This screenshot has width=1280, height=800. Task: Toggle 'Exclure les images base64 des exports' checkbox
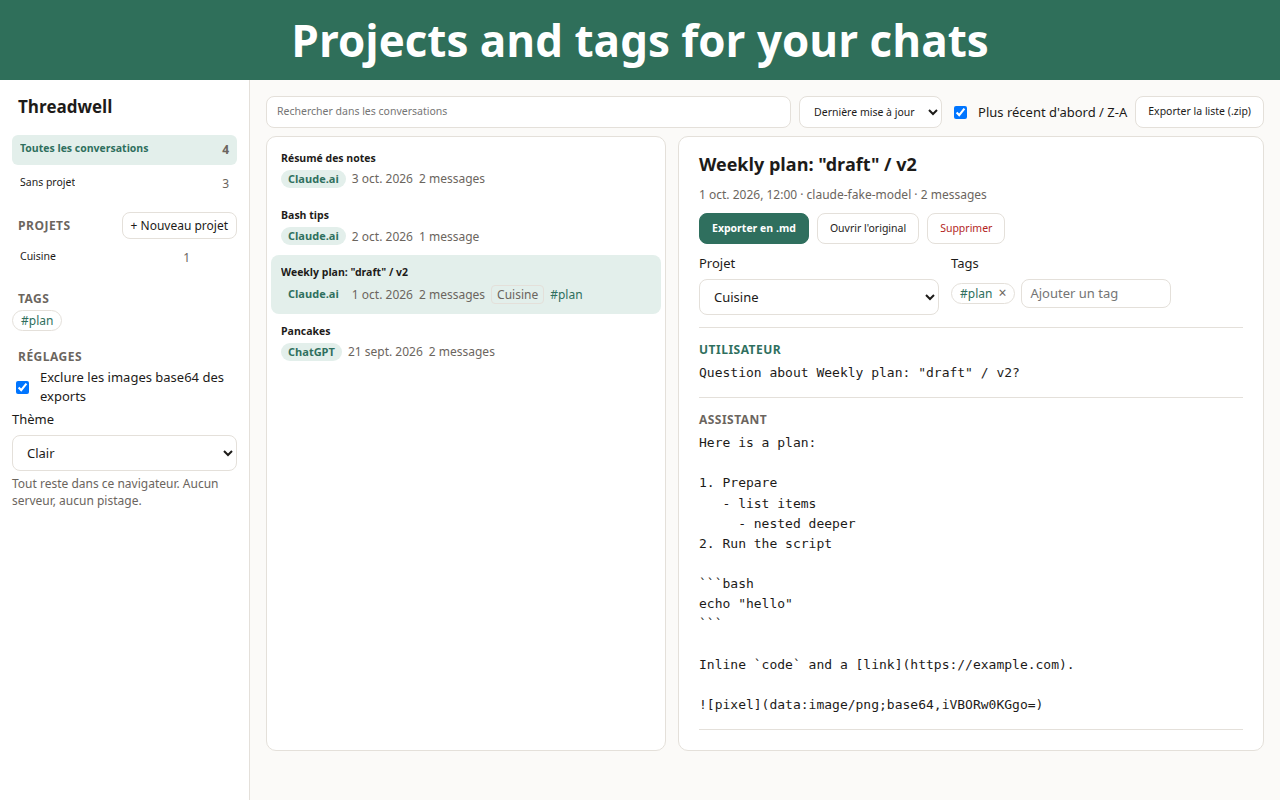(23, 387)
